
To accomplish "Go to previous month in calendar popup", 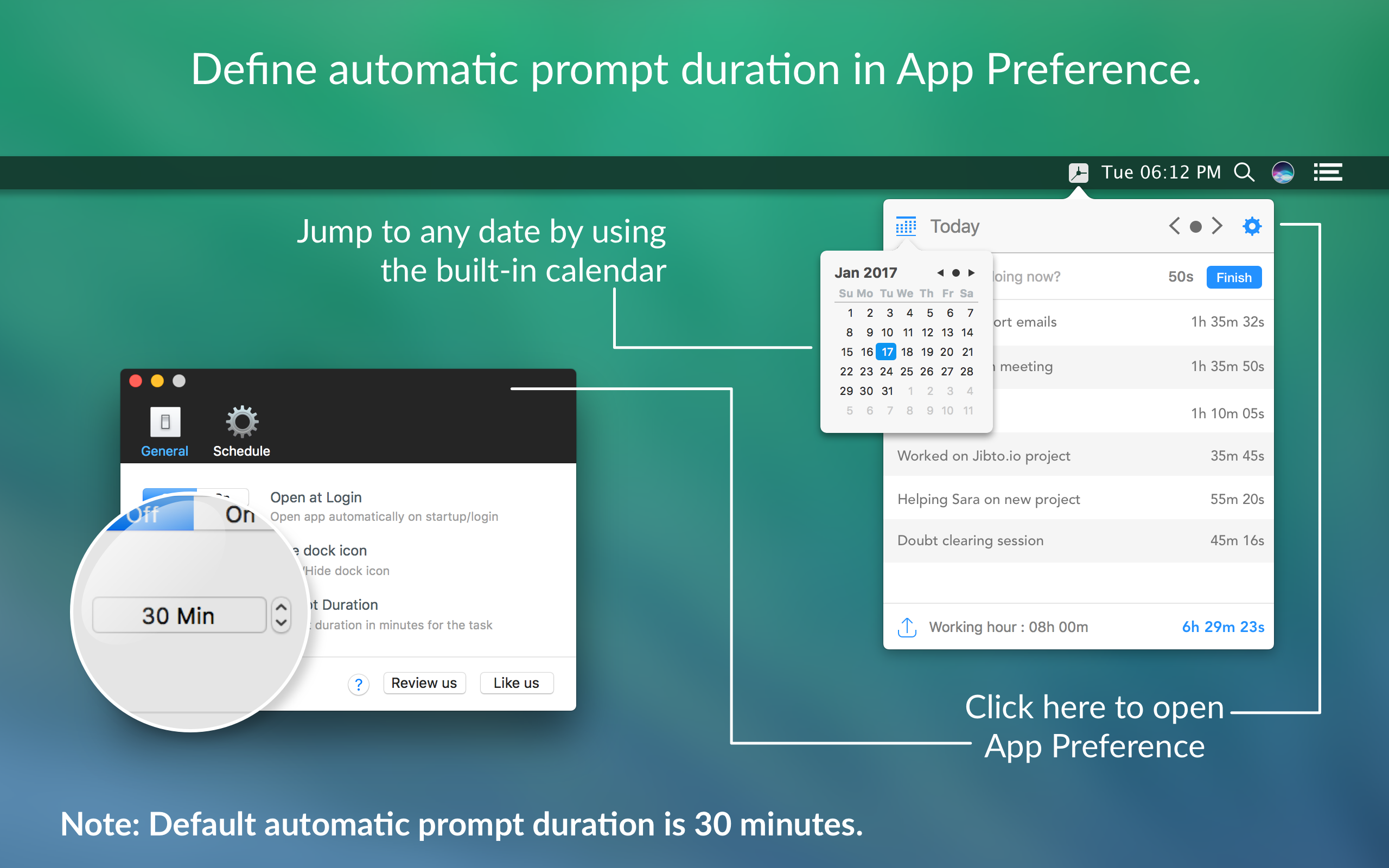I will 940,273.
